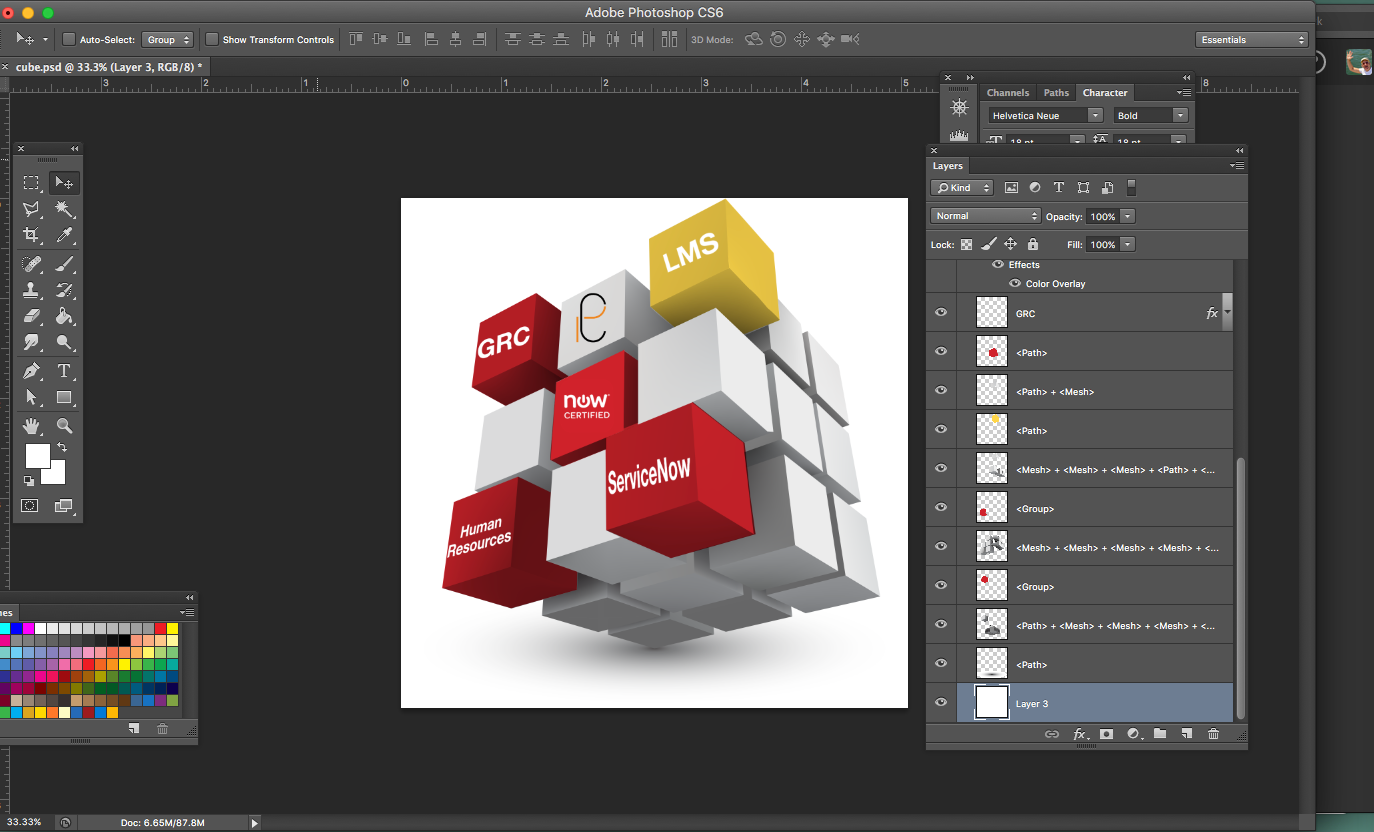
Task: Select the Hand tool
Action: (31, 426)
